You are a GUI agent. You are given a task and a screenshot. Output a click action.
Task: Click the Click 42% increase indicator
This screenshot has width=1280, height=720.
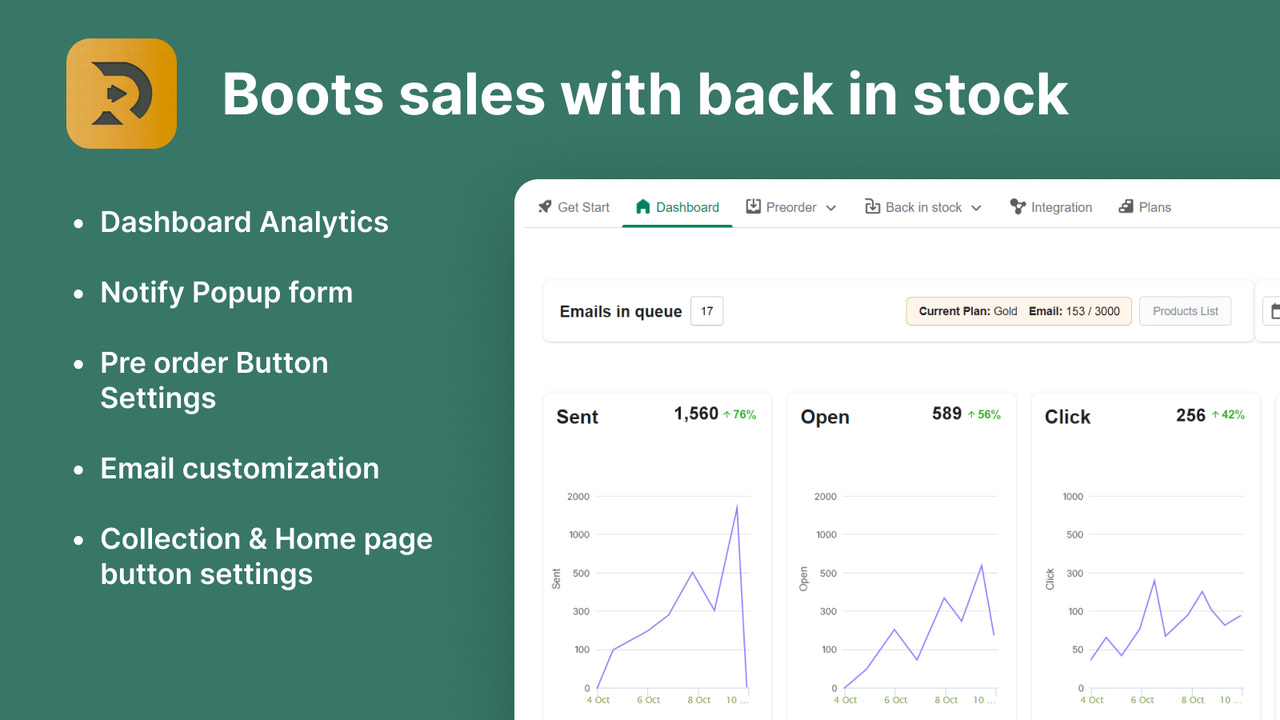(1227, 414)
